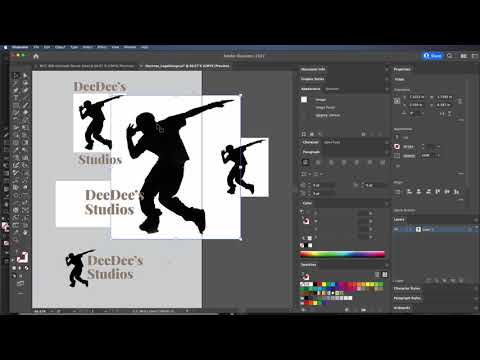The height and width of the screenshot is (360, 480).
Task: Open the File menu
Action: pyautogui.click(x=36, y=47)
